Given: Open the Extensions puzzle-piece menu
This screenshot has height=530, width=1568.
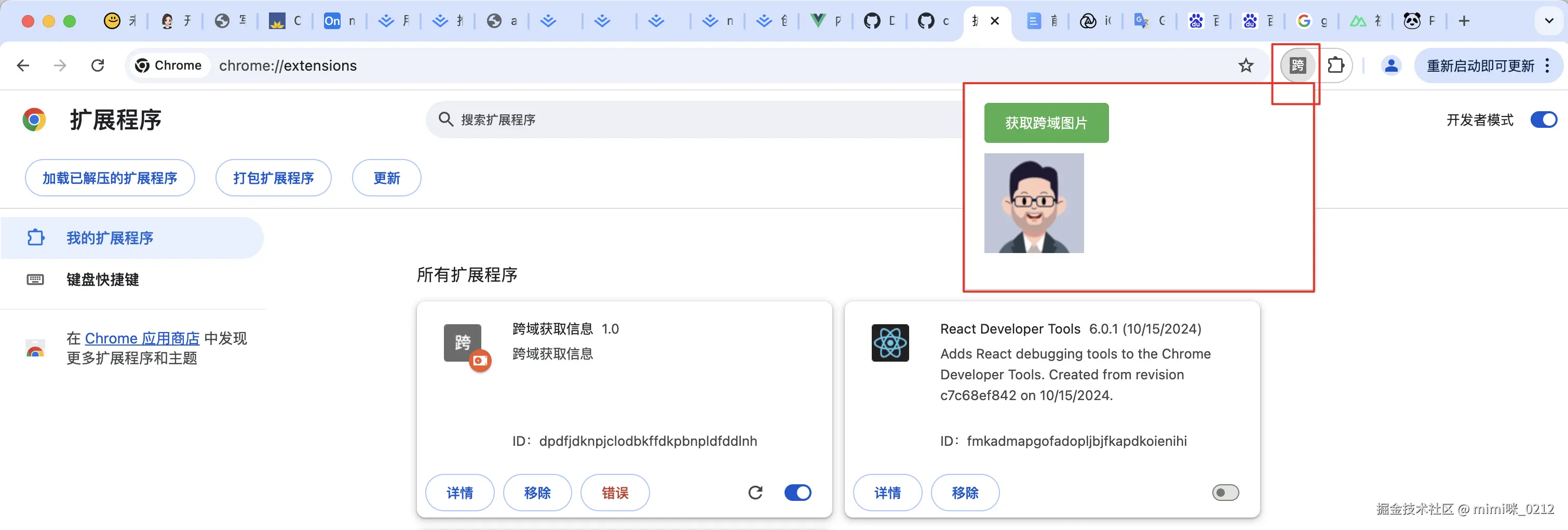Looking at the screenshot, I should (1335, 65).
